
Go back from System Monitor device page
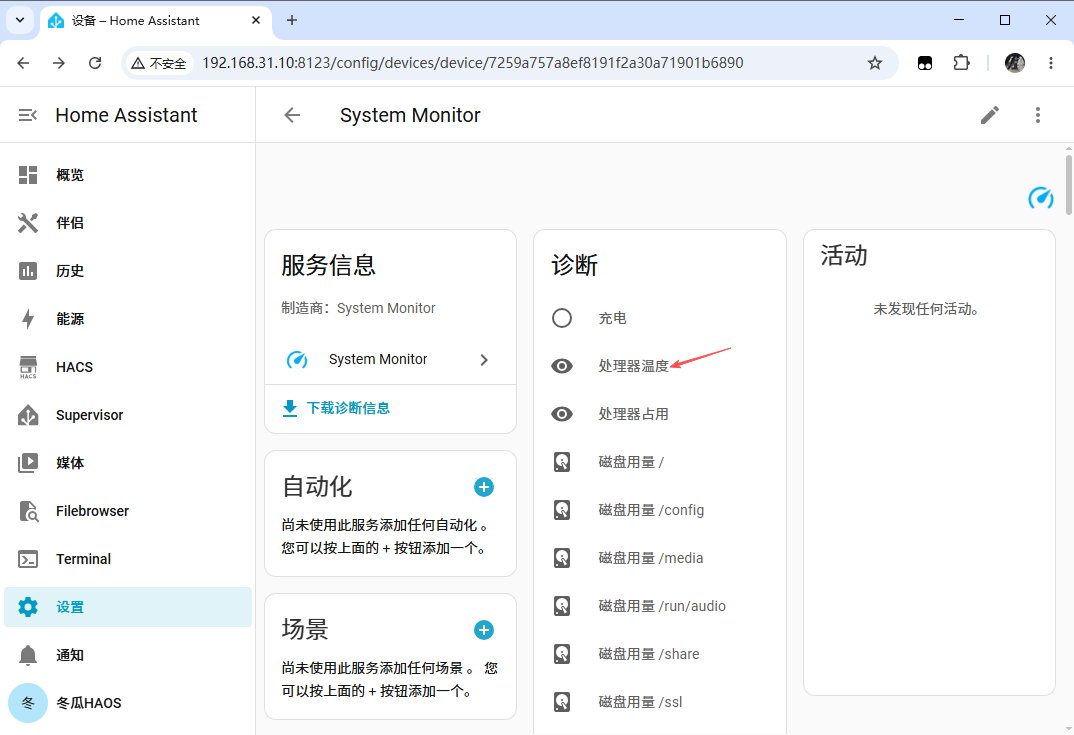click(x=292, y=115)
